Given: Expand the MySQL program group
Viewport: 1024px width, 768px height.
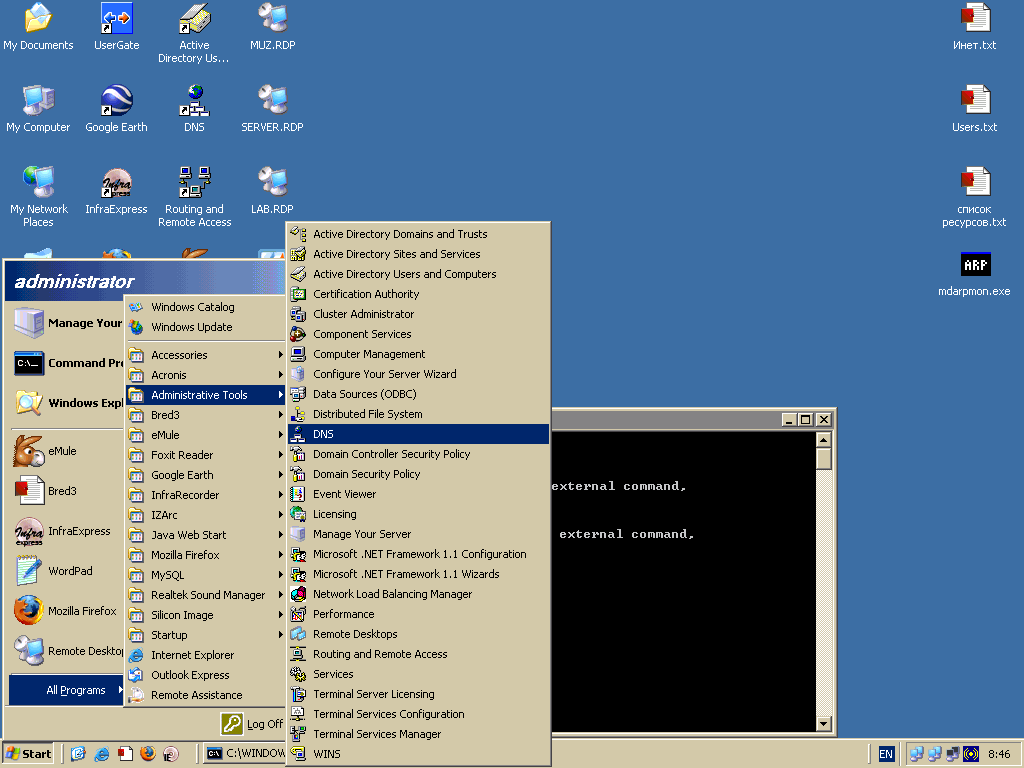Looking at the screenshot, I should pyautogui.click(x=206, y=575).
